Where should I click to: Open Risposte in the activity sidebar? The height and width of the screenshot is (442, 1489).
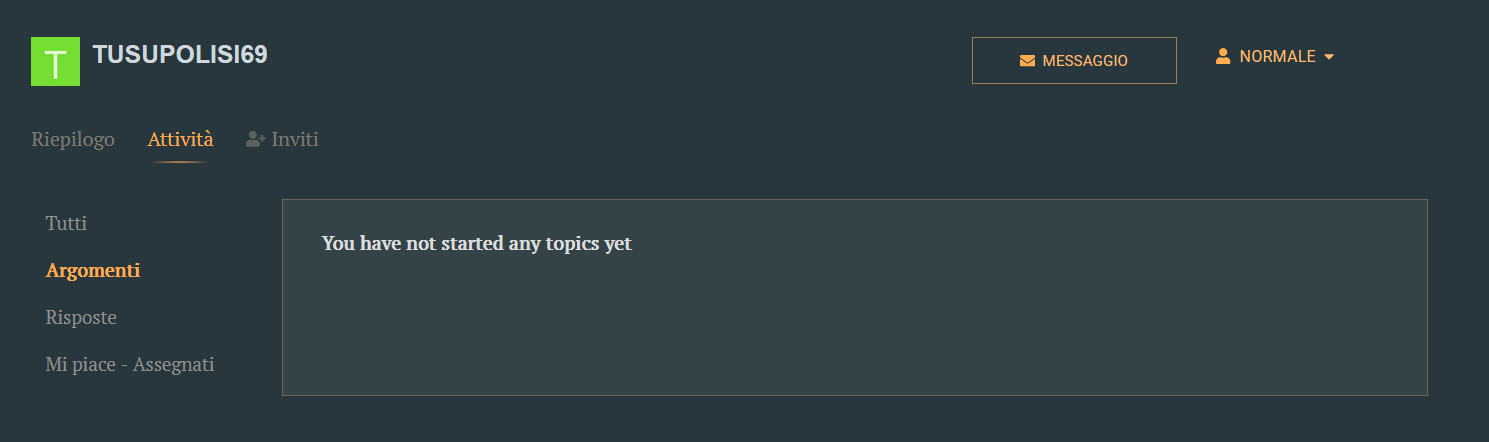[81, 317]
